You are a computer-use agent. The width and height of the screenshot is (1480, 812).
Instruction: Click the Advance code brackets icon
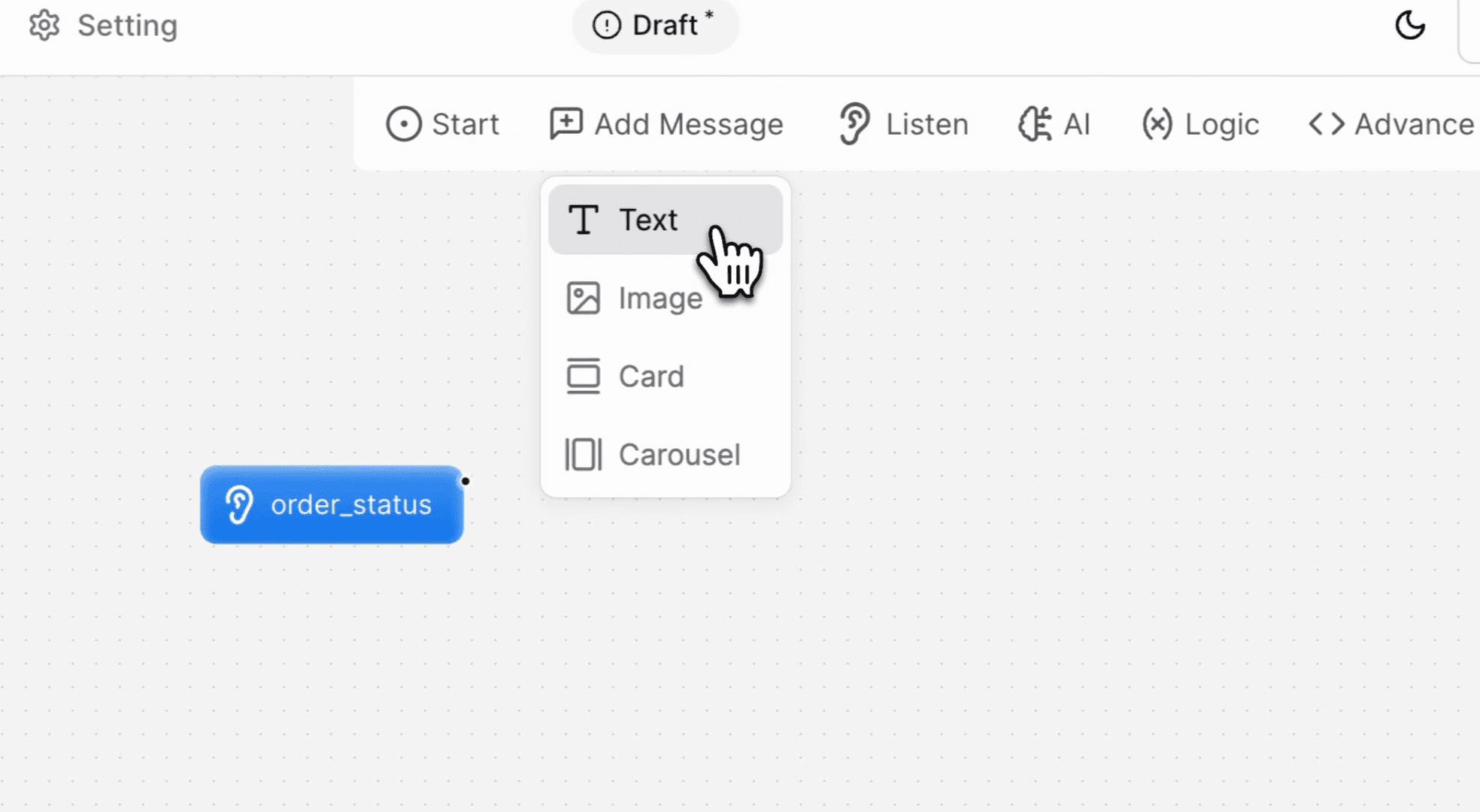coord(1327,124)
